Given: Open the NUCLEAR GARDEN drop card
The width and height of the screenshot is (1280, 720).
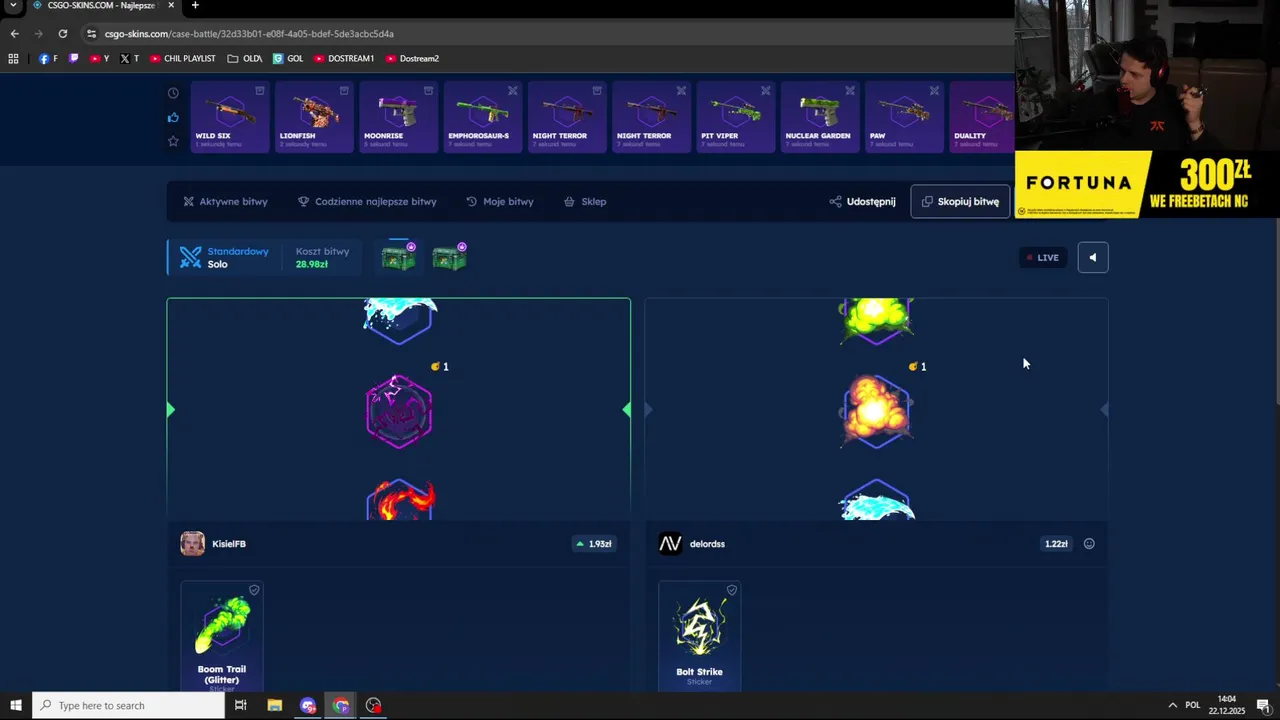Looking at the screenshot, I should click(819, 117).
